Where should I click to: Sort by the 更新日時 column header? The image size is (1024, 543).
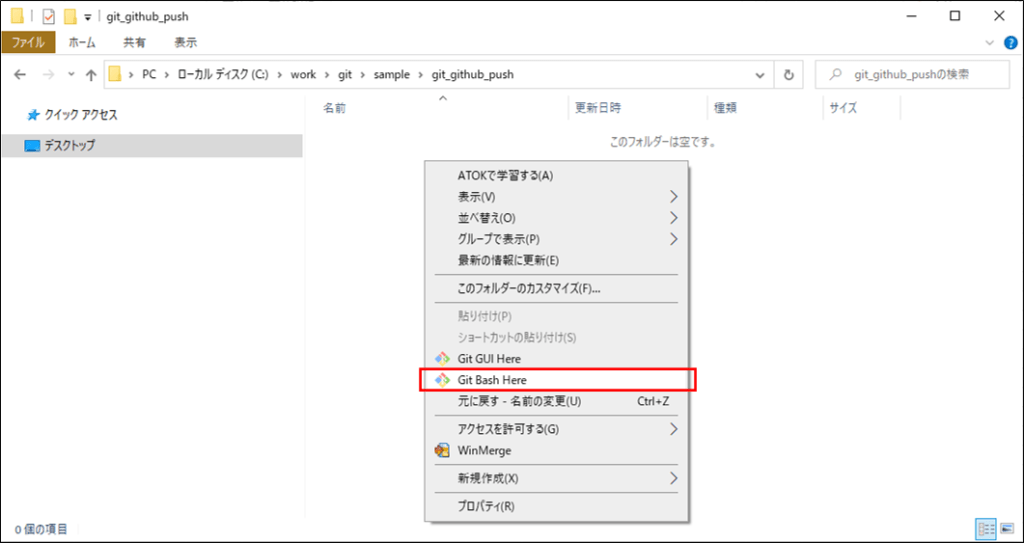click(598, 108)
